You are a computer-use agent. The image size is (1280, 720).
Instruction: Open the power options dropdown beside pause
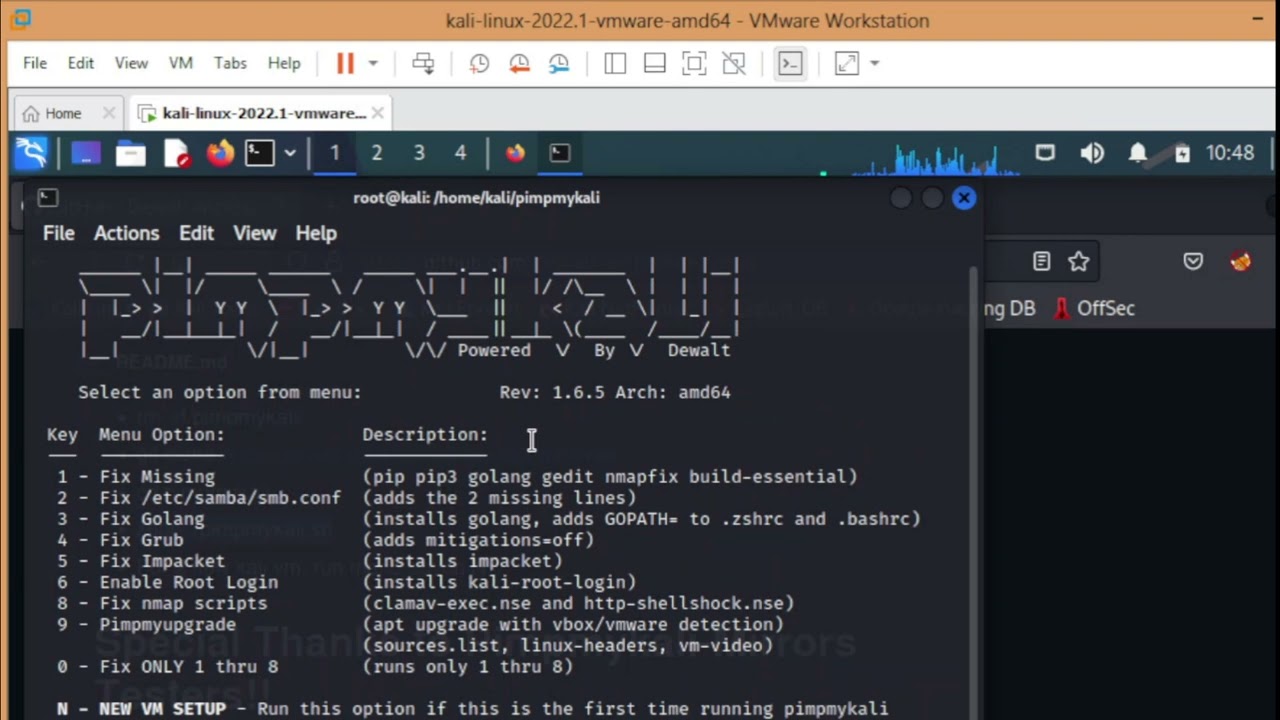pos(373,63)
